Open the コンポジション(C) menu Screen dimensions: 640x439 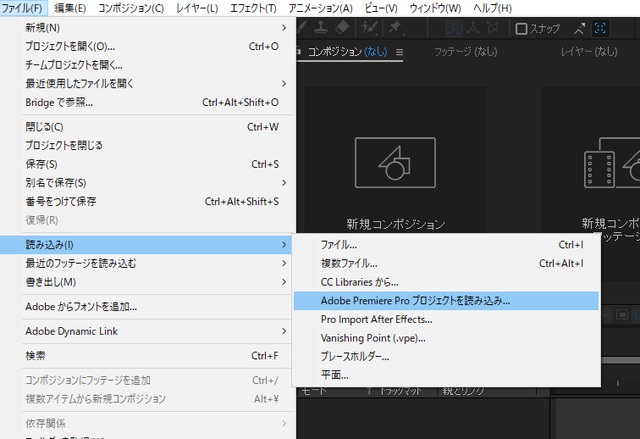[131, 8]
